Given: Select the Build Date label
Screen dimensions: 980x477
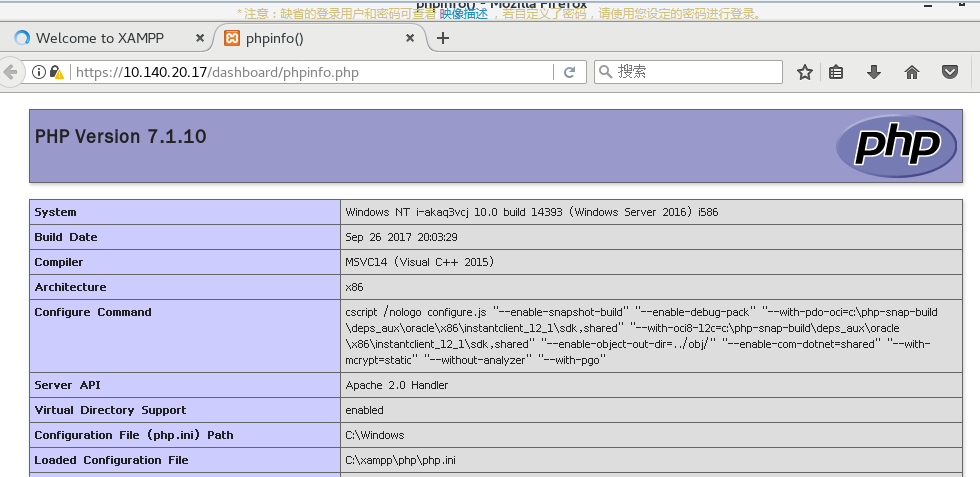Looking at the screenshot, I should pyautogui.click(x=66, y=237).
